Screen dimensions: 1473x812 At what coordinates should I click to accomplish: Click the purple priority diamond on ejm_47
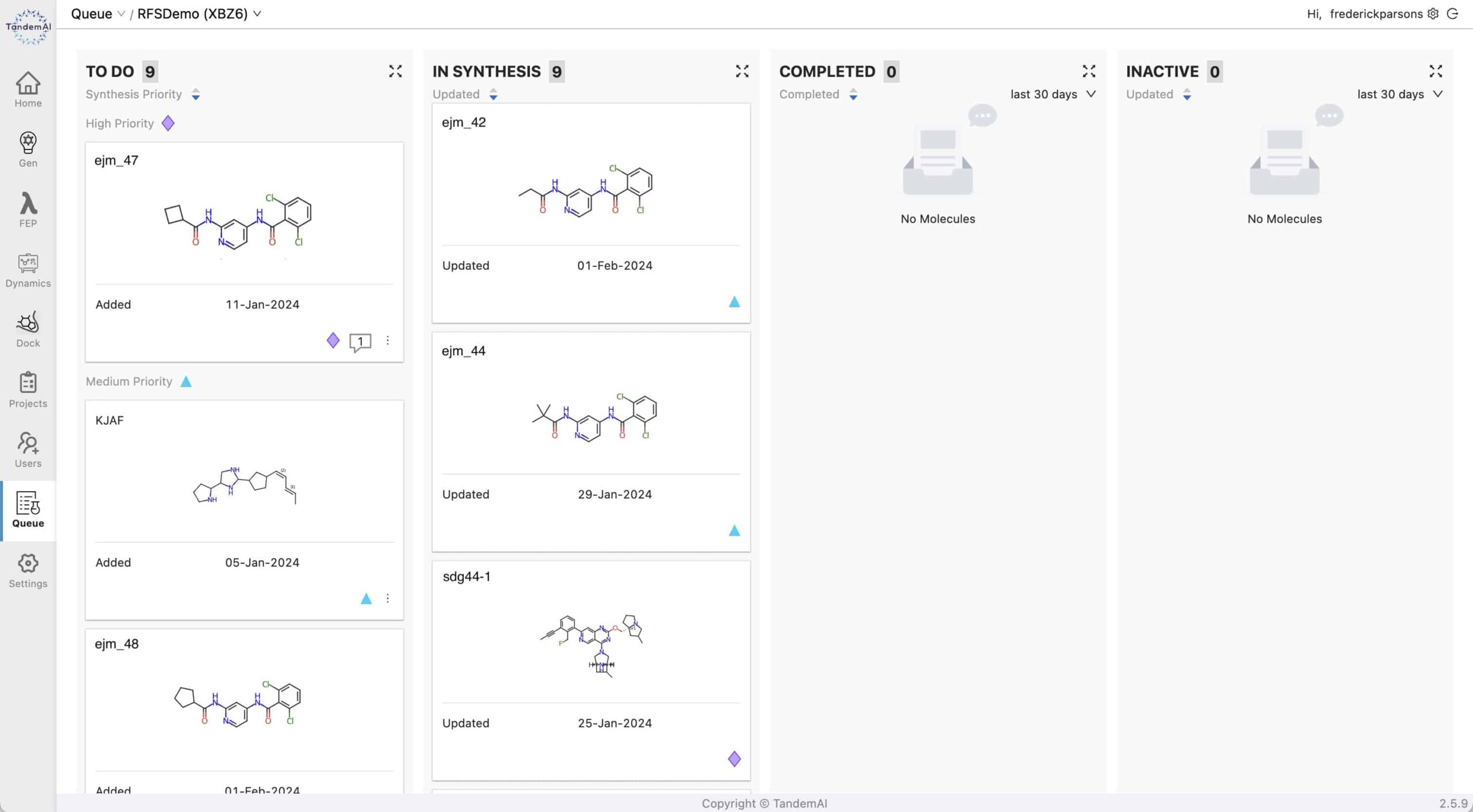[x=333, y=340]
